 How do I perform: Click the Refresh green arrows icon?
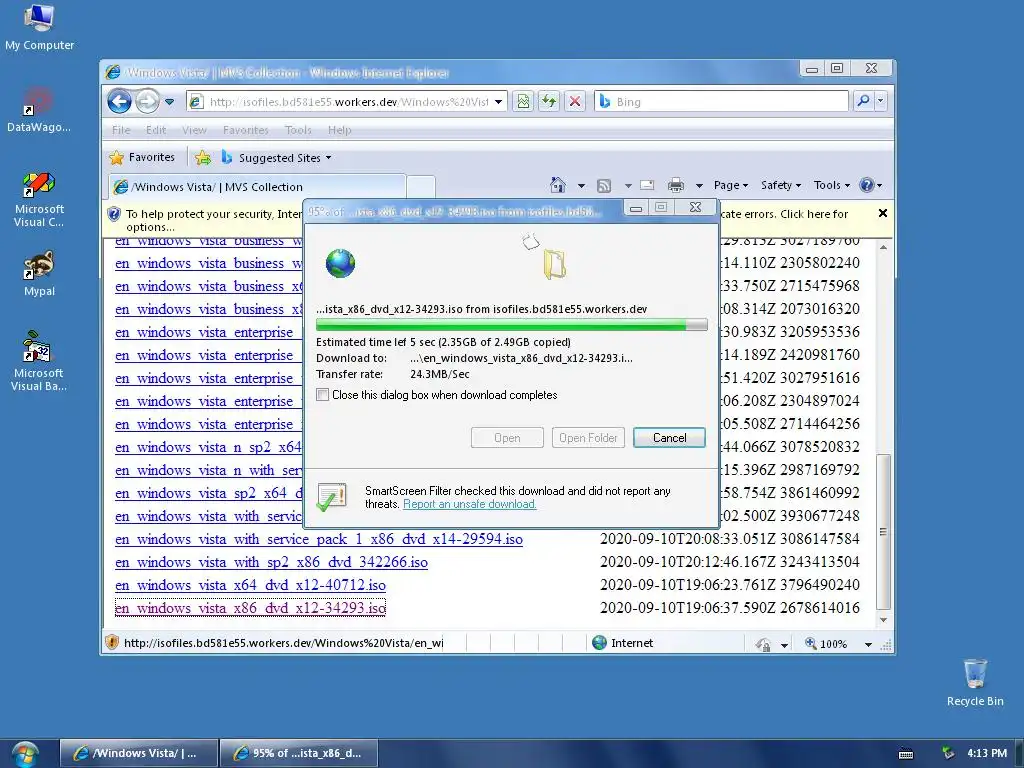pos(549,101)
